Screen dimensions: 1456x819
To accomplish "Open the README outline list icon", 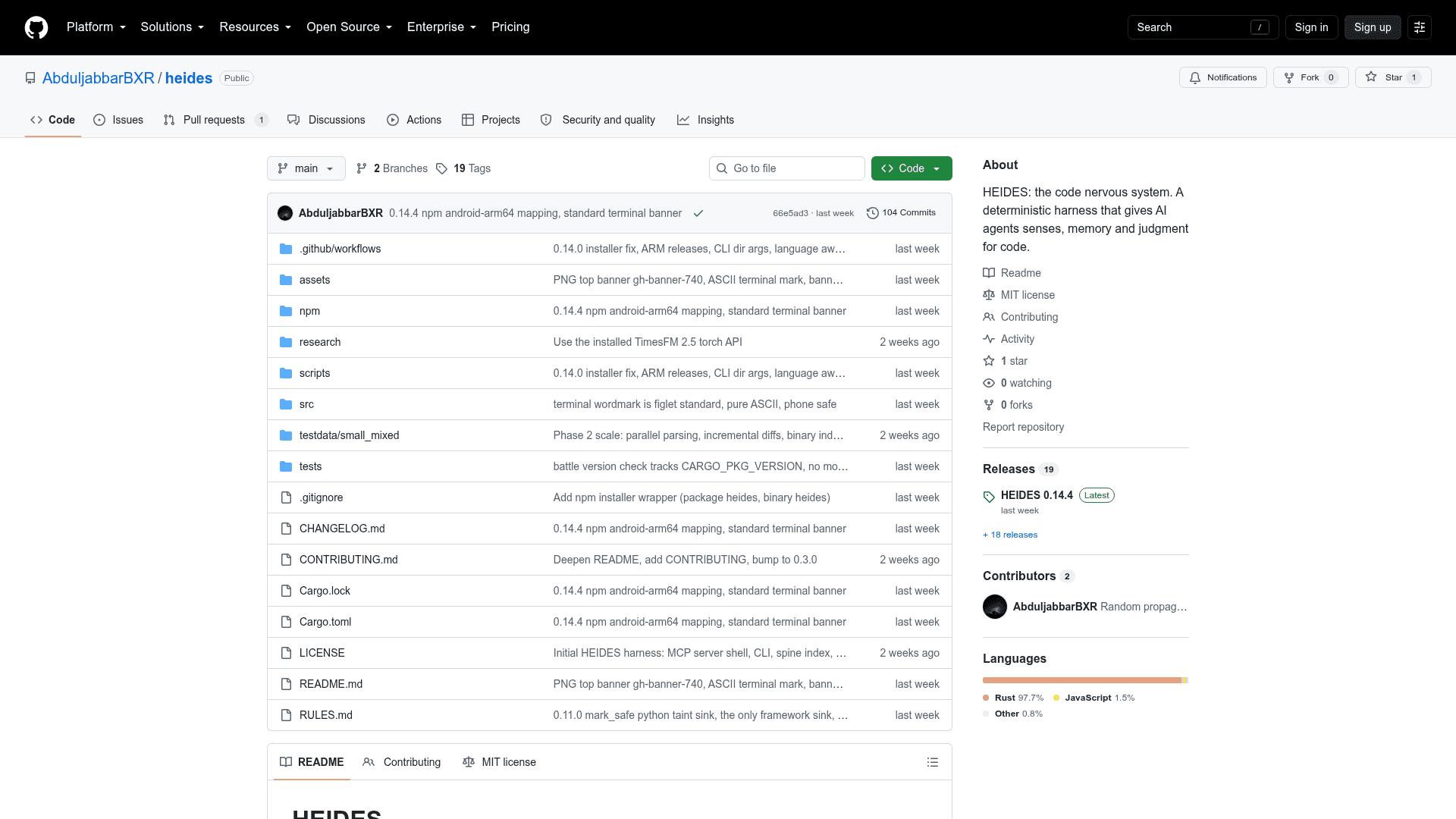I will click(x=933, y=762).
